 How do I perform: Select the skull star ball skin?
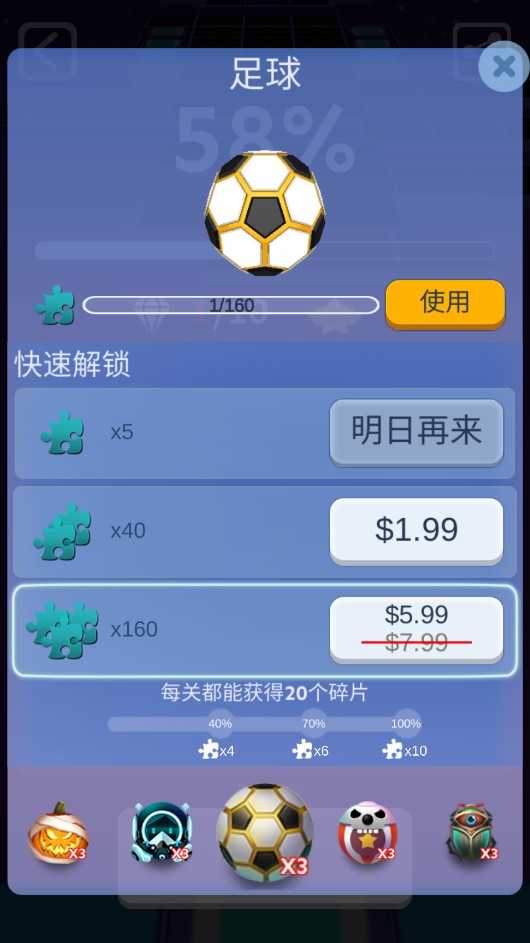click(x=368, y=833)
